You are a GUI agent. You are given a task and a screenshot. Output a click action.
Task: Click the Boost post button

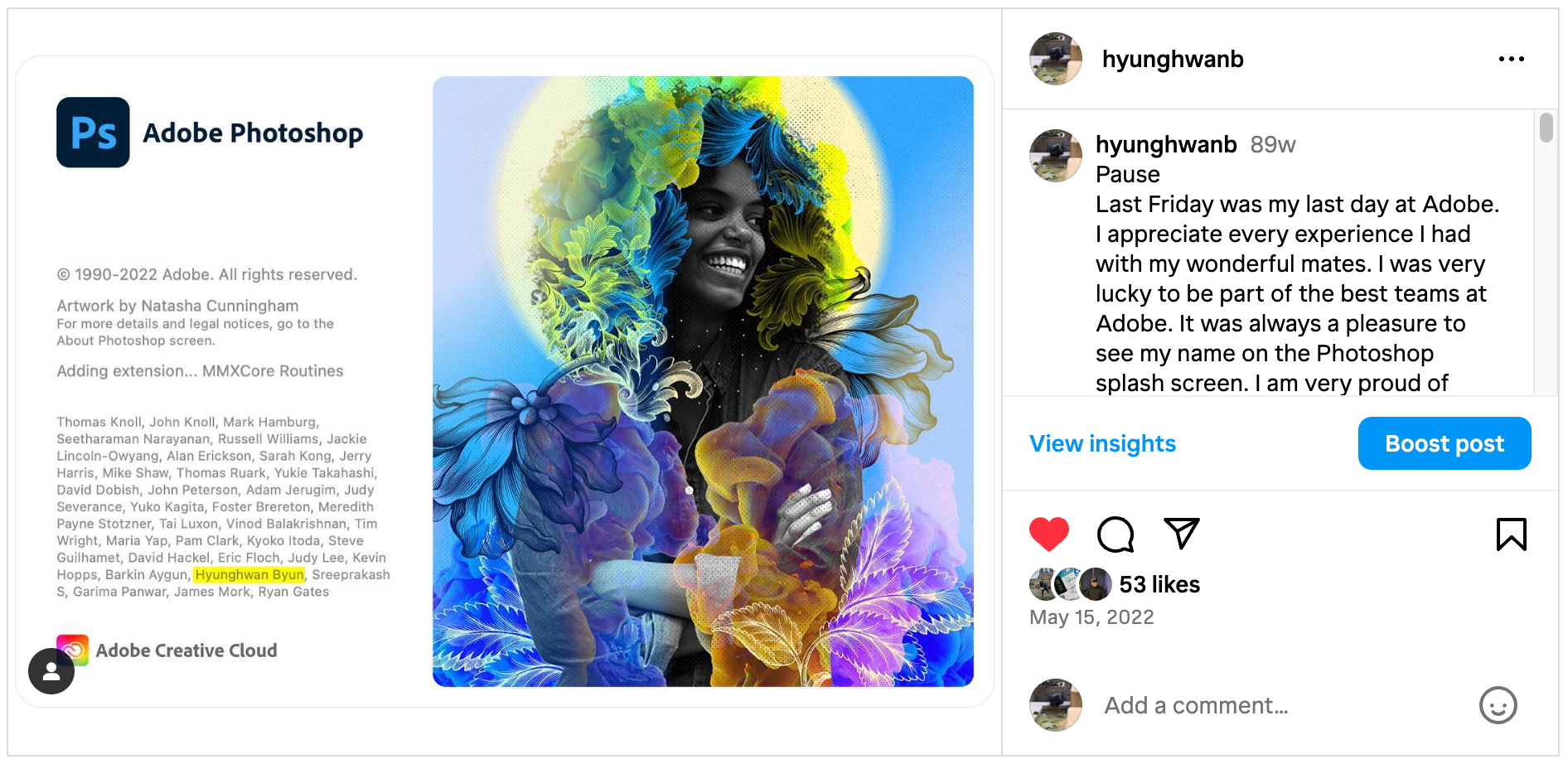[x=1444, y=443]
